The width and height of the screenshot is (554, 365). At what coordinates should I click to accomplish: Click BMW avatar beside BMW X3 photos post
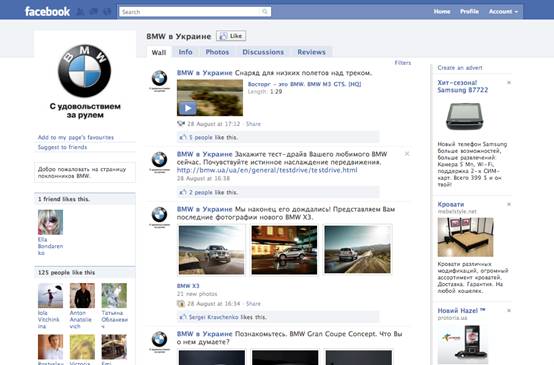pos(159,216)
